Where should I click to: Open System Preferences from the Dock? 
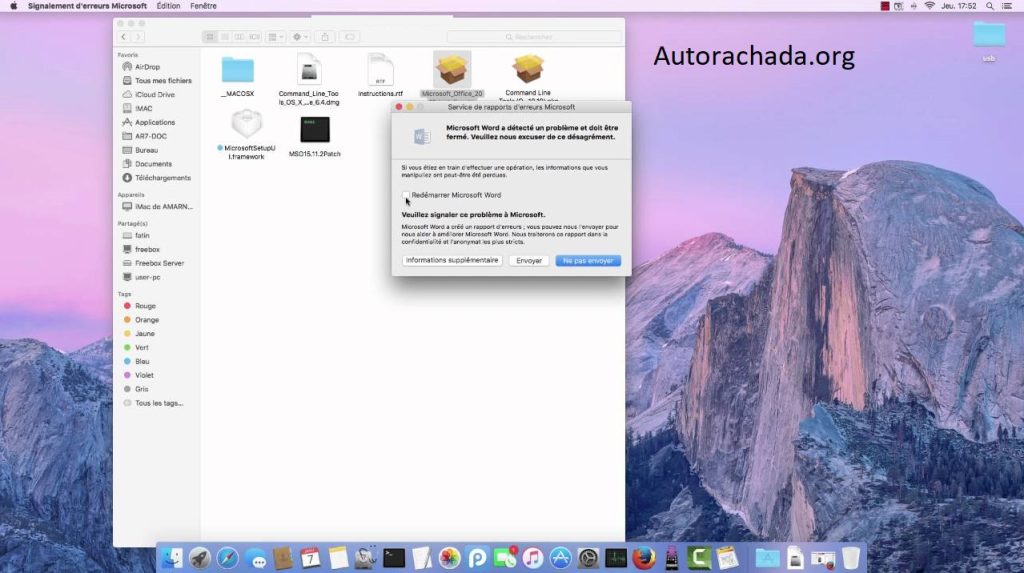click(588, 558)
